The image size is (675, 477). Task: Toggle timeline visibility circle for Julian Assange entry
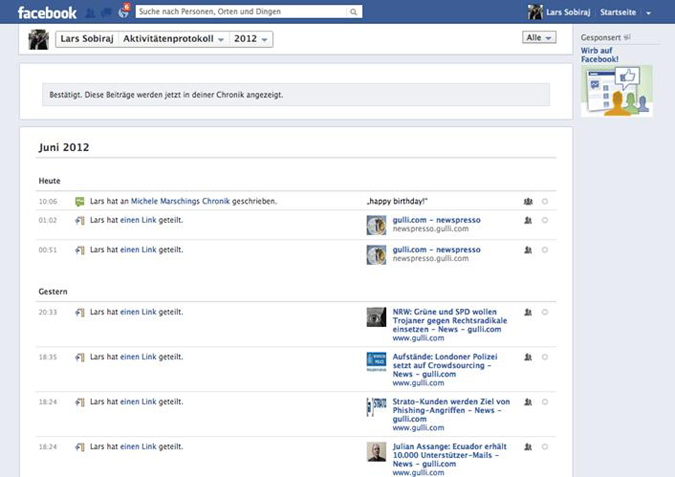click(x=545, y=447)
